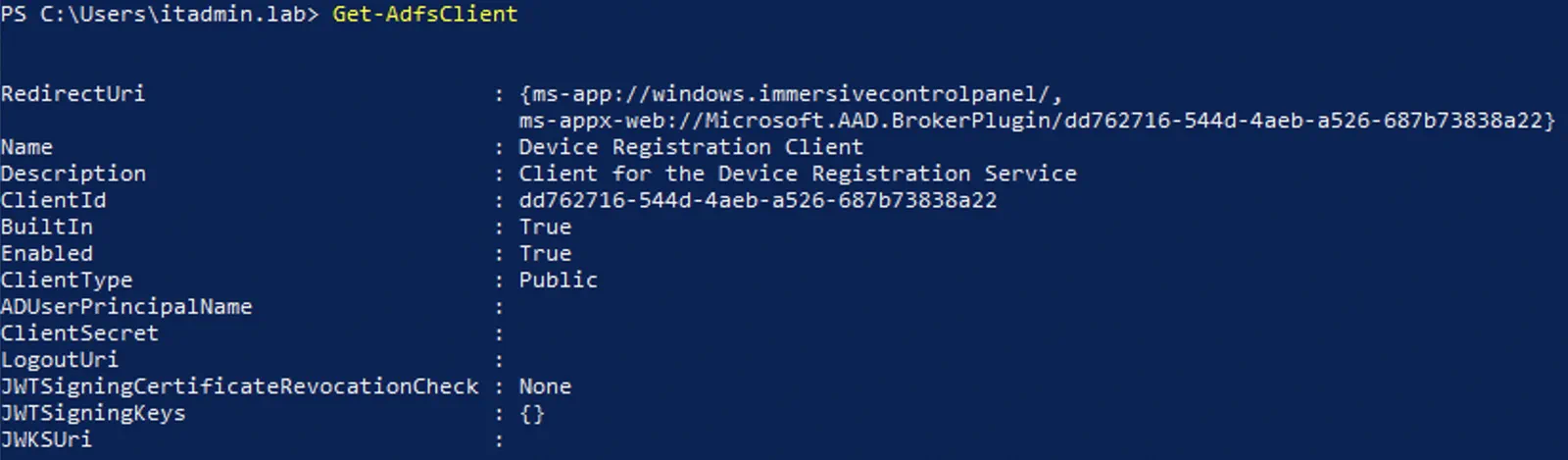1568x460 pixels.
Task: Click the ClientType Public value
Action: coord(559,280)
